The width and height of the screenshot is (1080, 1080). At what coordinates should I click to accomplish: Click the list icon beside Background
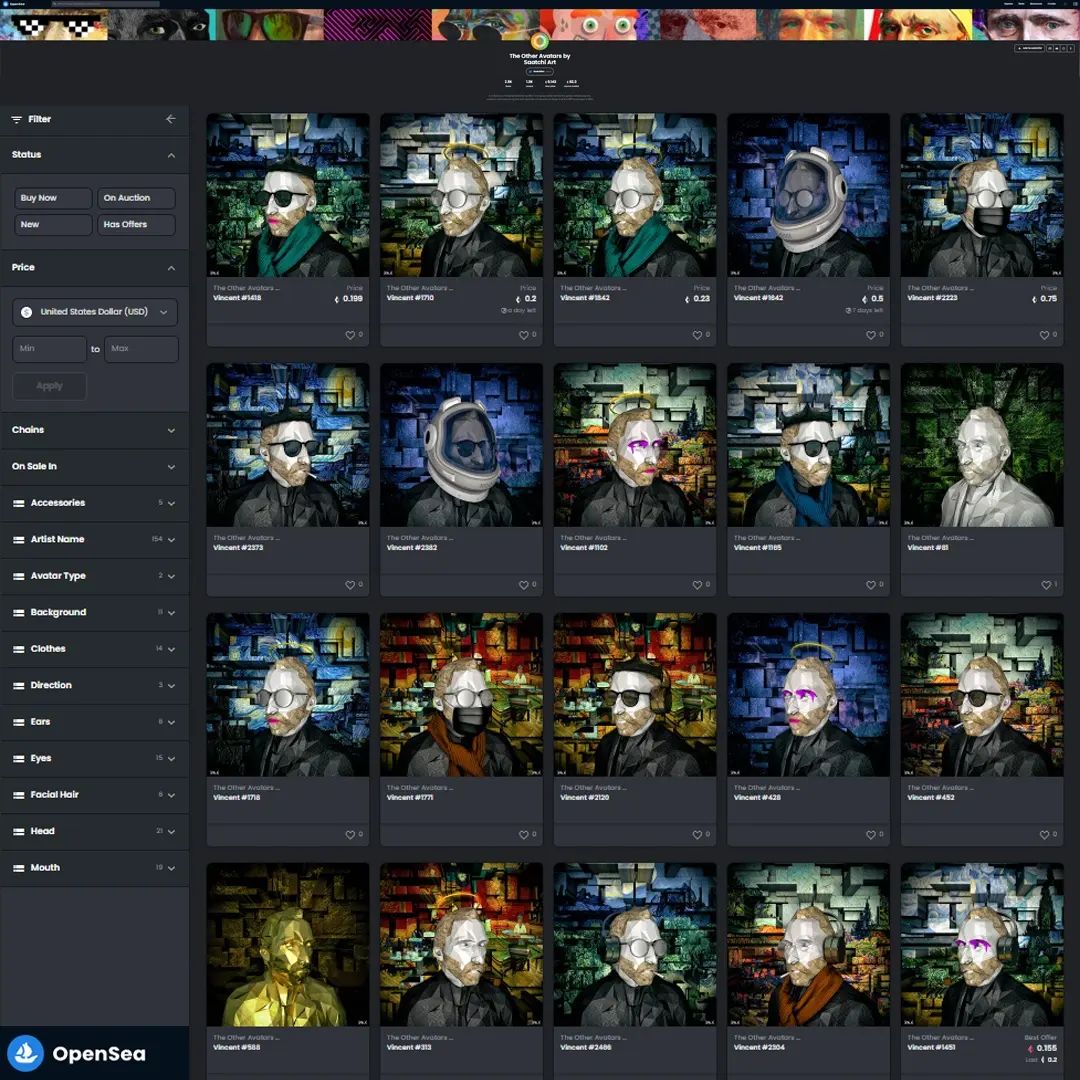tap(19, 613)
